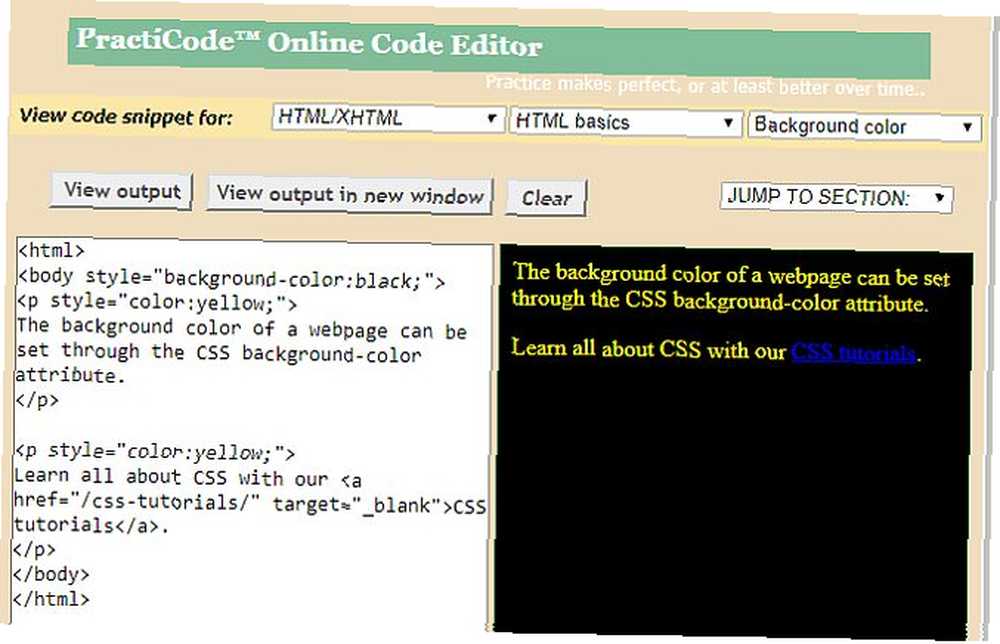The width and height of the screenshot is (1000, 644).
Task: Click View output in new window
Action: coord(349,194)
